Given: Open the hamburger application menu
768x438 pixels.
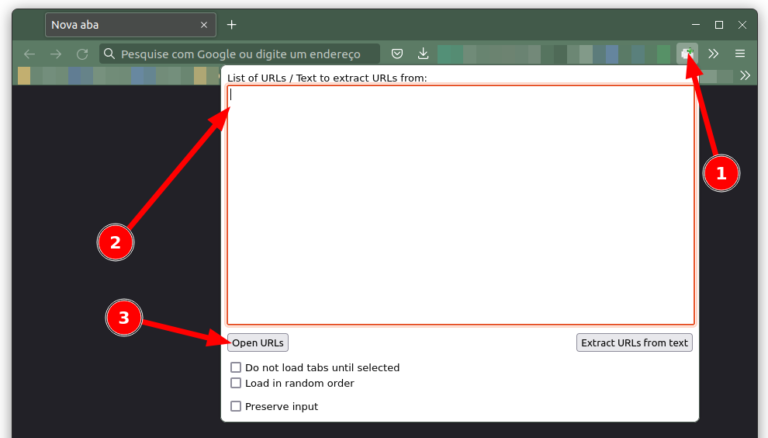Looking at the screenshot, I should [740, 54].
